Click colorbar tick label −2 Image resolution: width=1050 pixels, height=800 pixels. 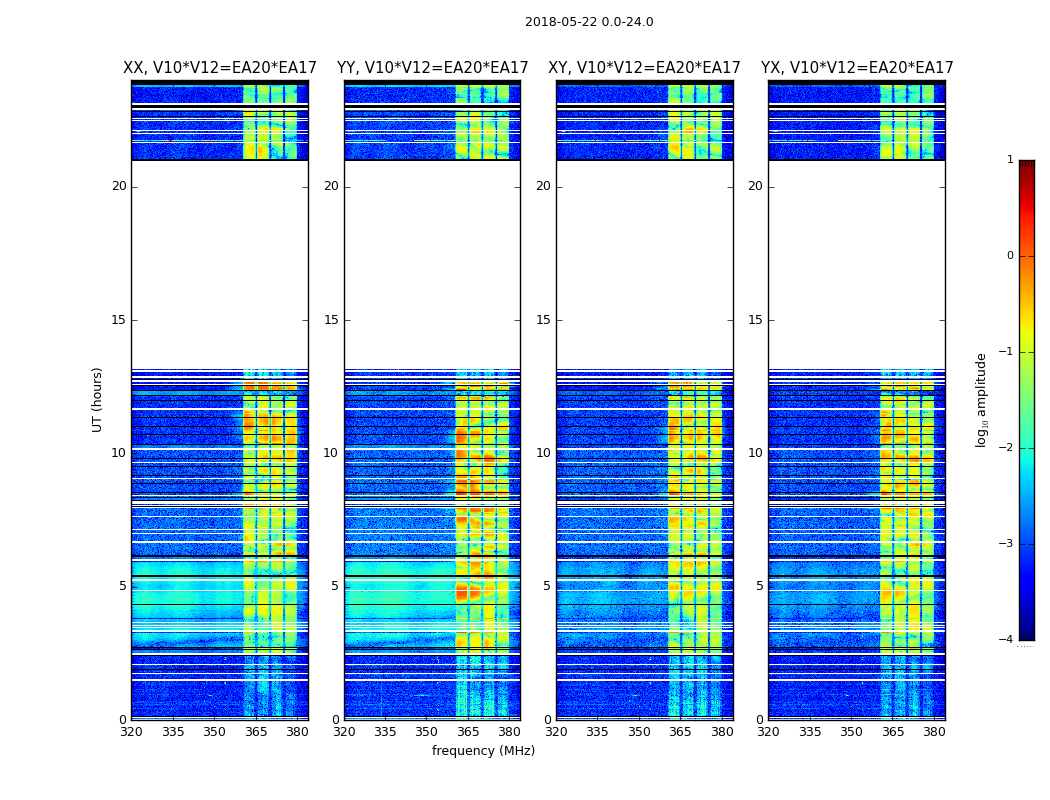(x=1006, y=447)
